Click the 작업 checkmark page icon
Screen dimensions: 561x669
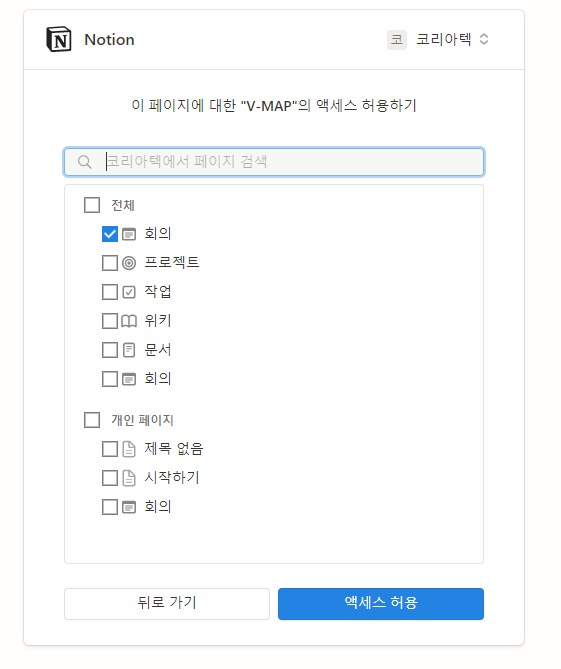tap(129, 292)
